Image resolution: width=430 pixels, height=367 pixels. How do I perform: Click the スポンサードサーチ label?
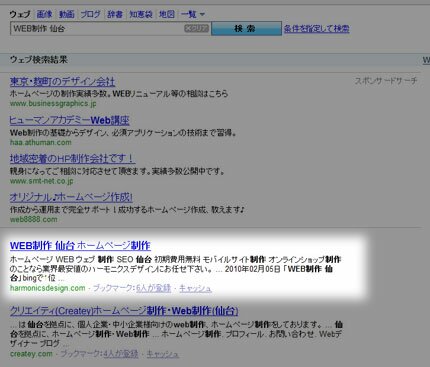tap(386, 81)
